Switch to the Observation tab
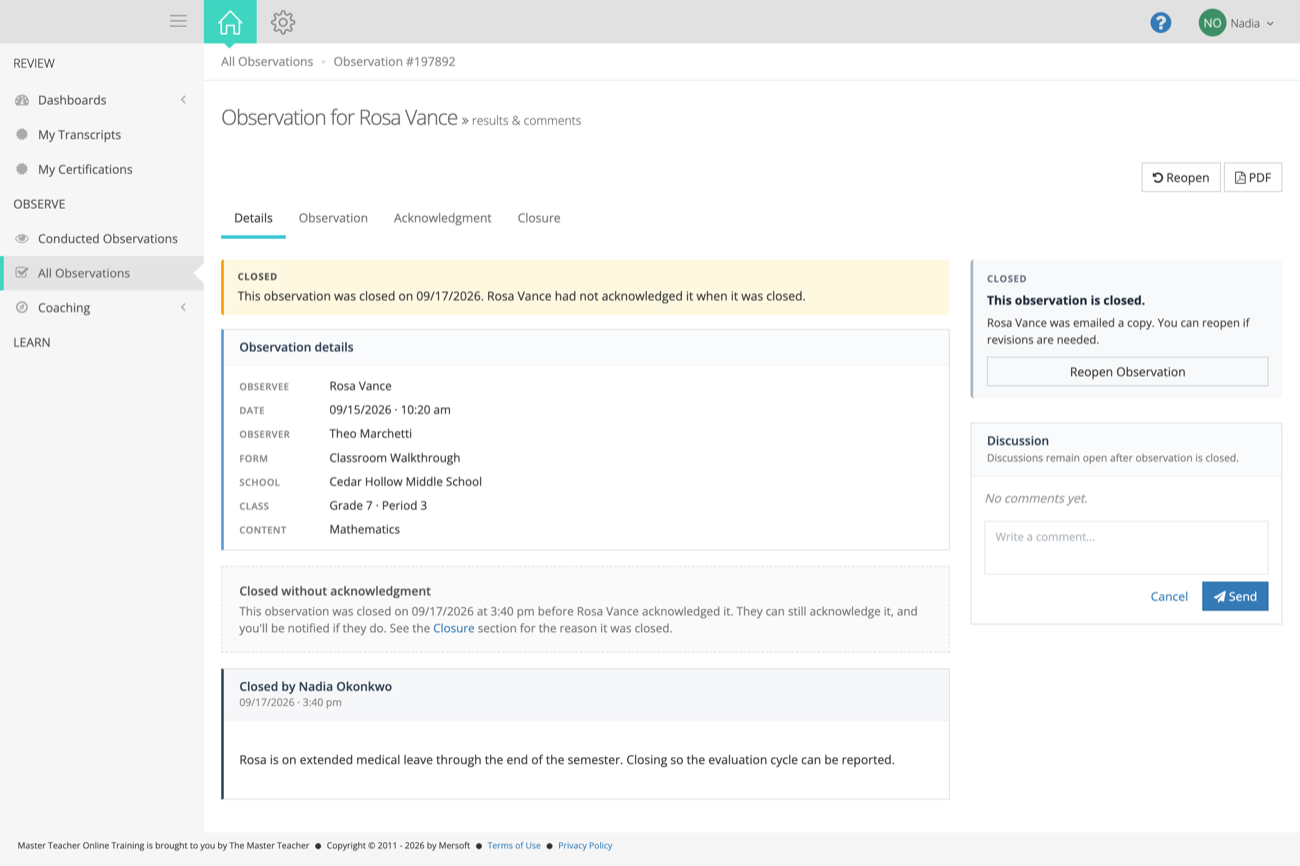The width and height of the screenshot is (1300, 866). [x=333, y=218]
